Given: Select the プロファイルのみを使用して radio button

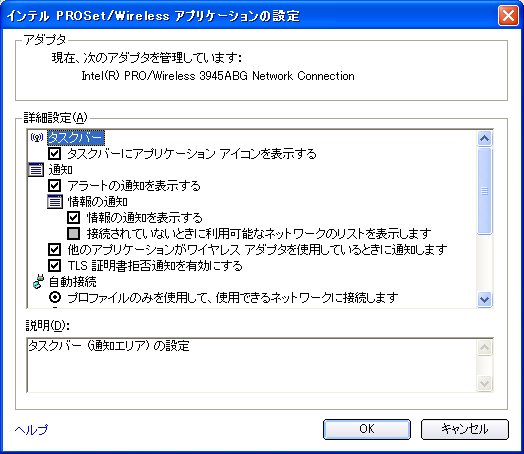Looking at the screenshot, I should (55, 297).
